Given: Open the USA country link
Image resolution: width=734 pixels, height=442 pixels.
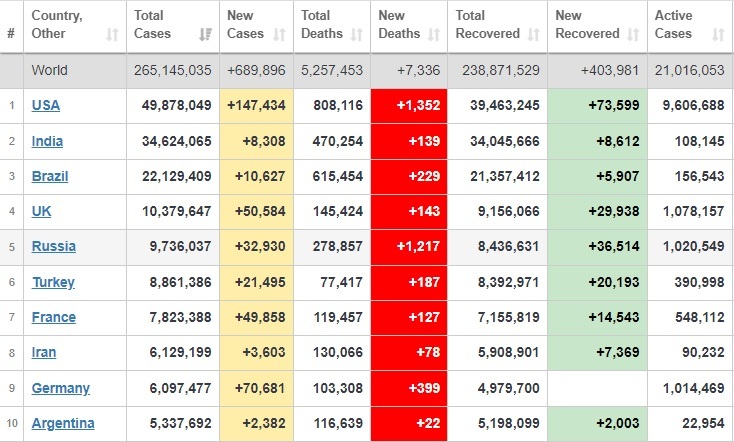Looking at the screenshot, I should [46, 105].
